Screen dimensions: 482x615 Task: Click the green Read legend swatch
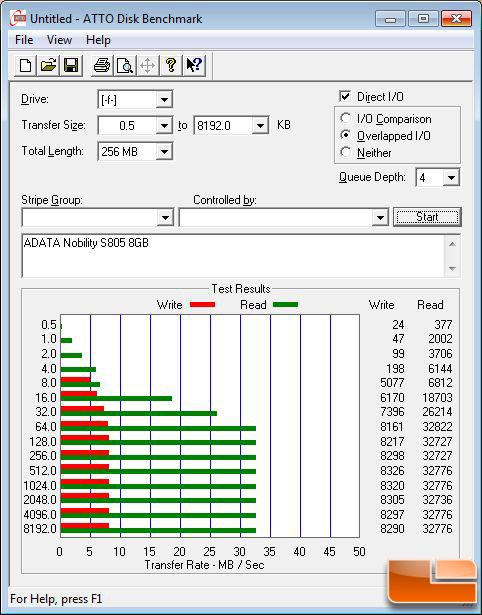[285, 304]
